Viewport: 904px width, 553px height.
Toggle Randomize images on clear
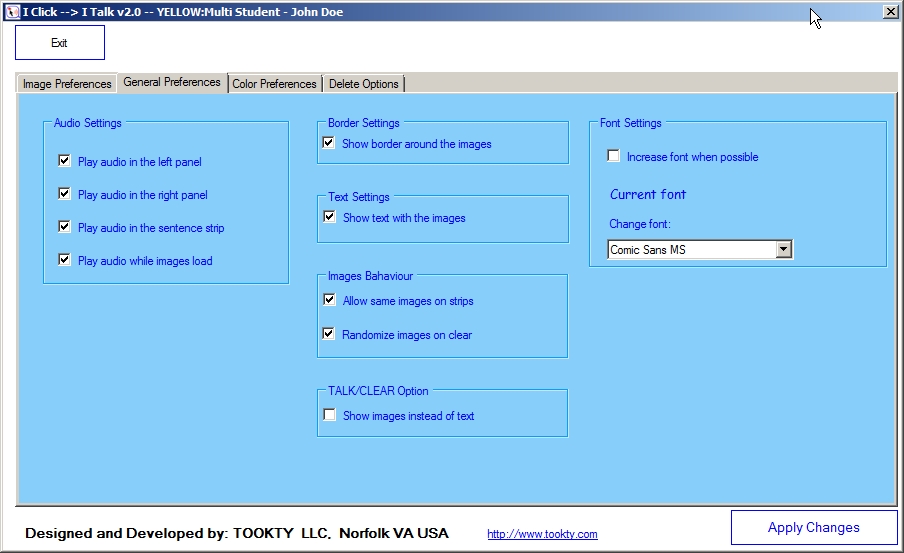pos(329,334)
